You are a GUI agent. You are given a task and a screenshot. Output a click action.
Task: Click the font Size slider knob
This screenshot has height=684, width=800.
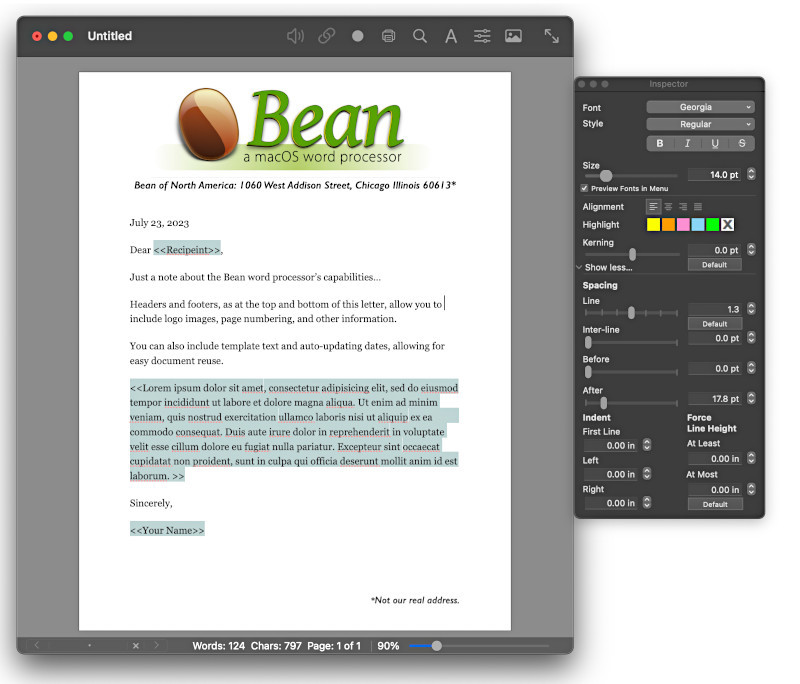pos(606,176)
